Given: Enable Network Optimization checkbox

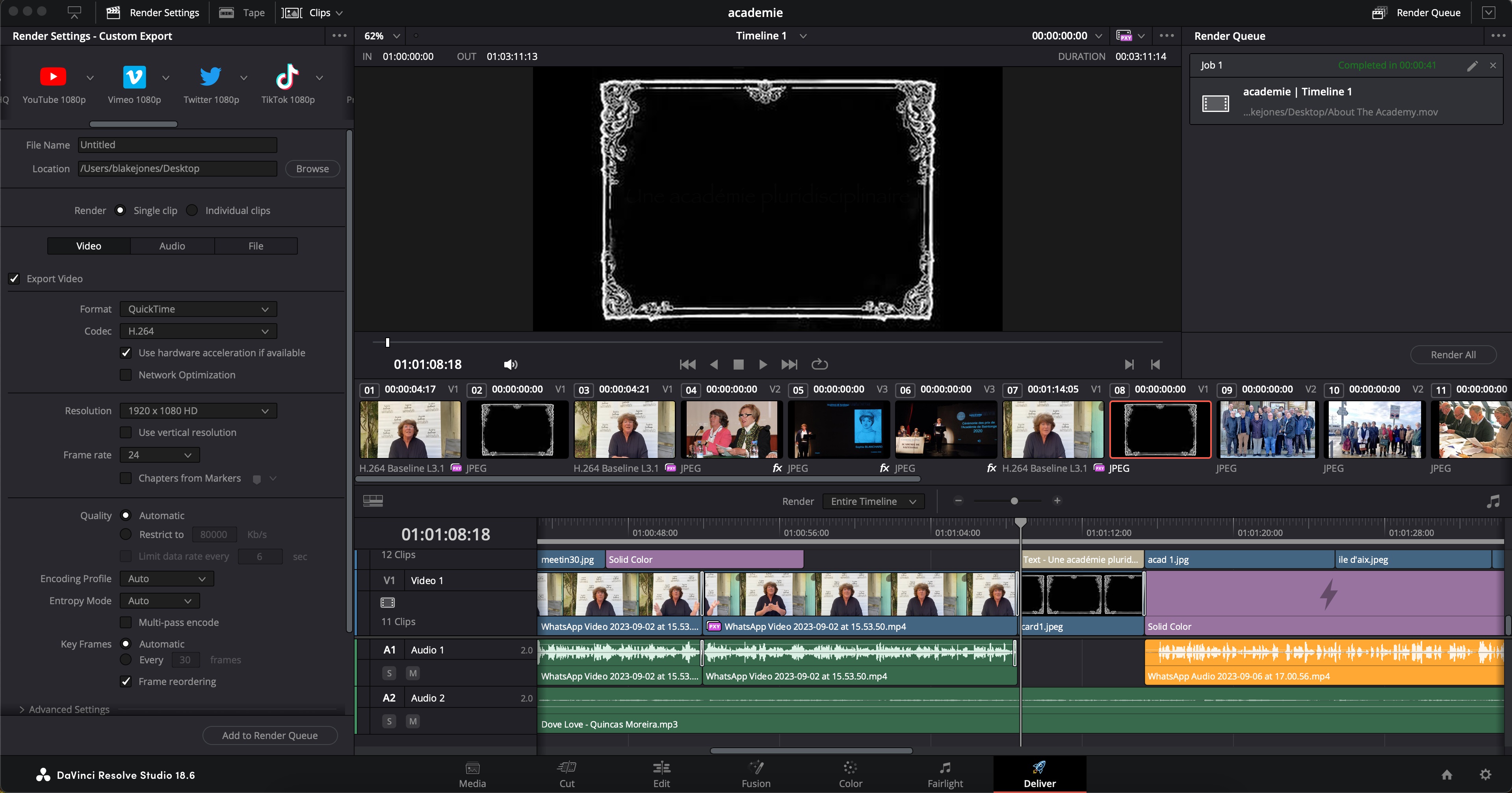Looking at the screenshot, I should (x=126, y=375).
